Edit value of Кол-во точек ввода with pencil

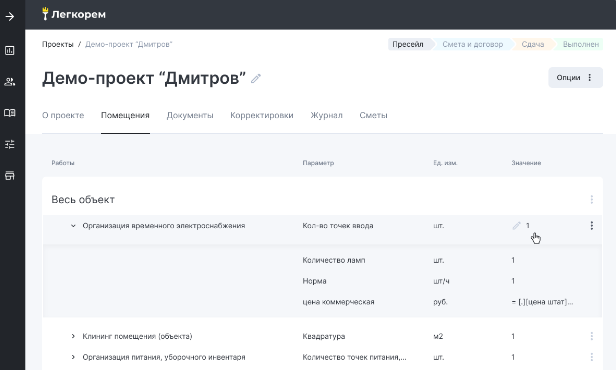pyautogui.click(x=516, y=225)
